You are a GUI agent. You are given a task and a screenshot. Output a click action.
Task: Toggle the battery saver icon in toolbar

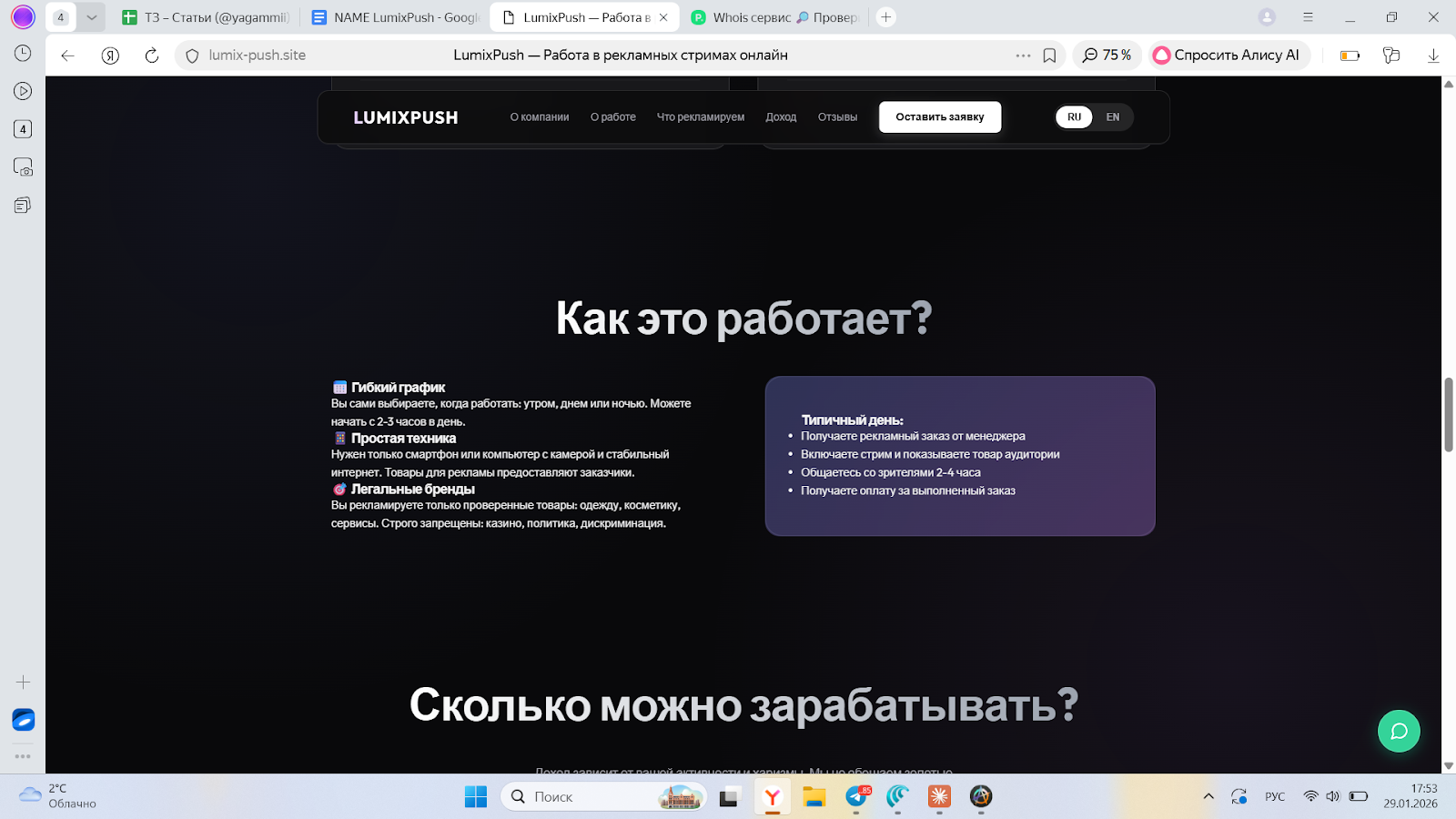[1350, 56]
